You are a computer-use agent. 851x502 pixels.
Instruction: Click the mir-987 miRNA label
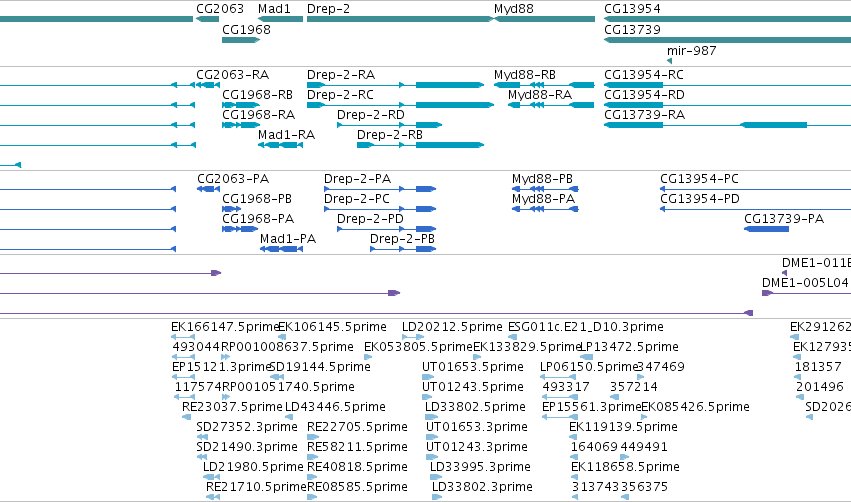click(691, 50)
